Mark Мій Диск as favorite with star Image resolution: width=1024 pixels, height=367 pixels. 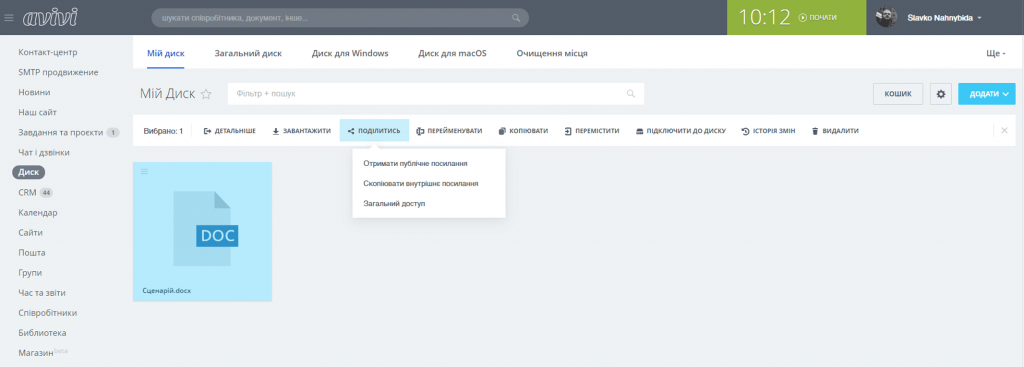point(206,94)
